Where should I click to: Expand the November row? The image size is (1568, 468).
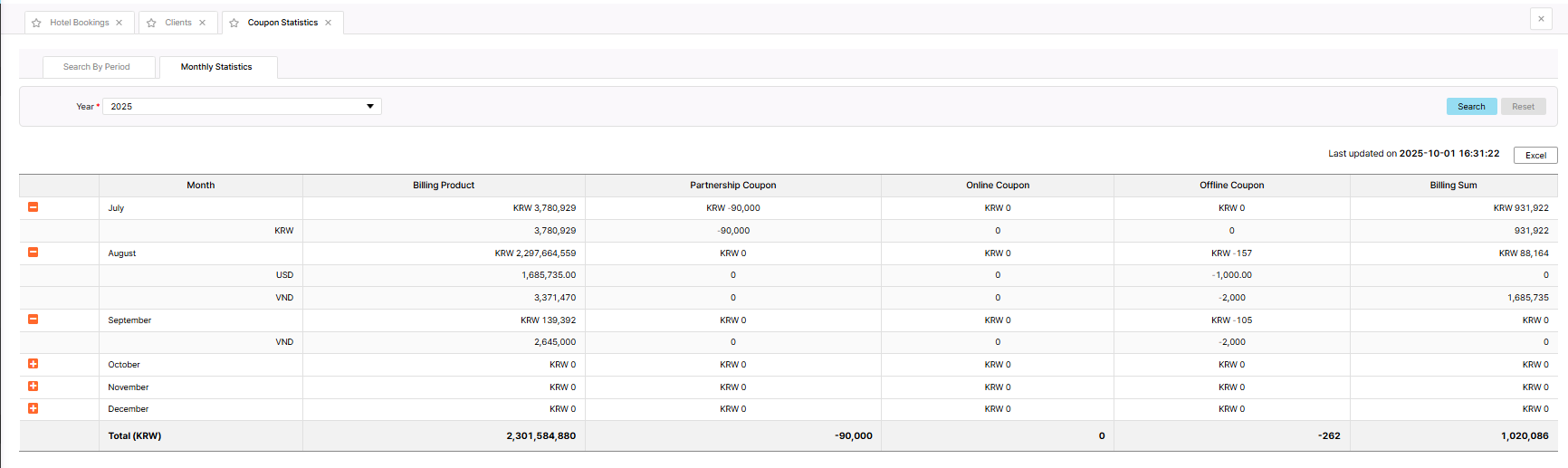click(33, 387)
